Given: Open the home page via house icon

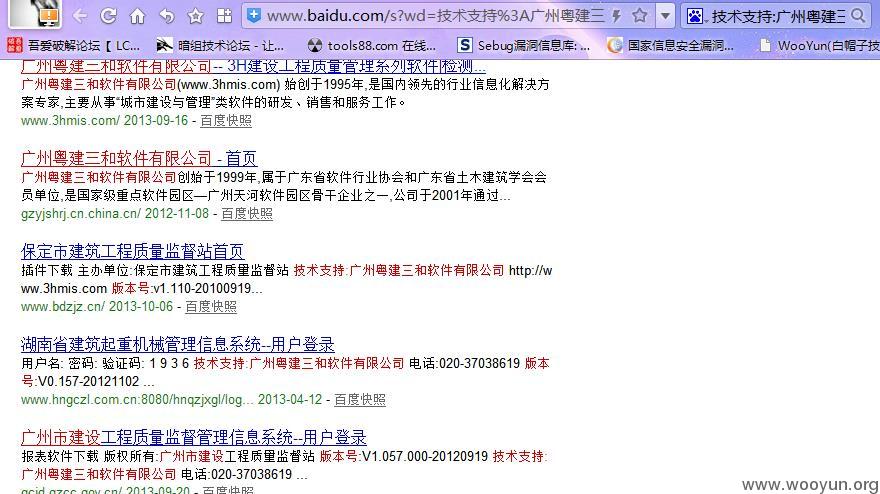Looking at the screenshot, I should click(138, 16).
